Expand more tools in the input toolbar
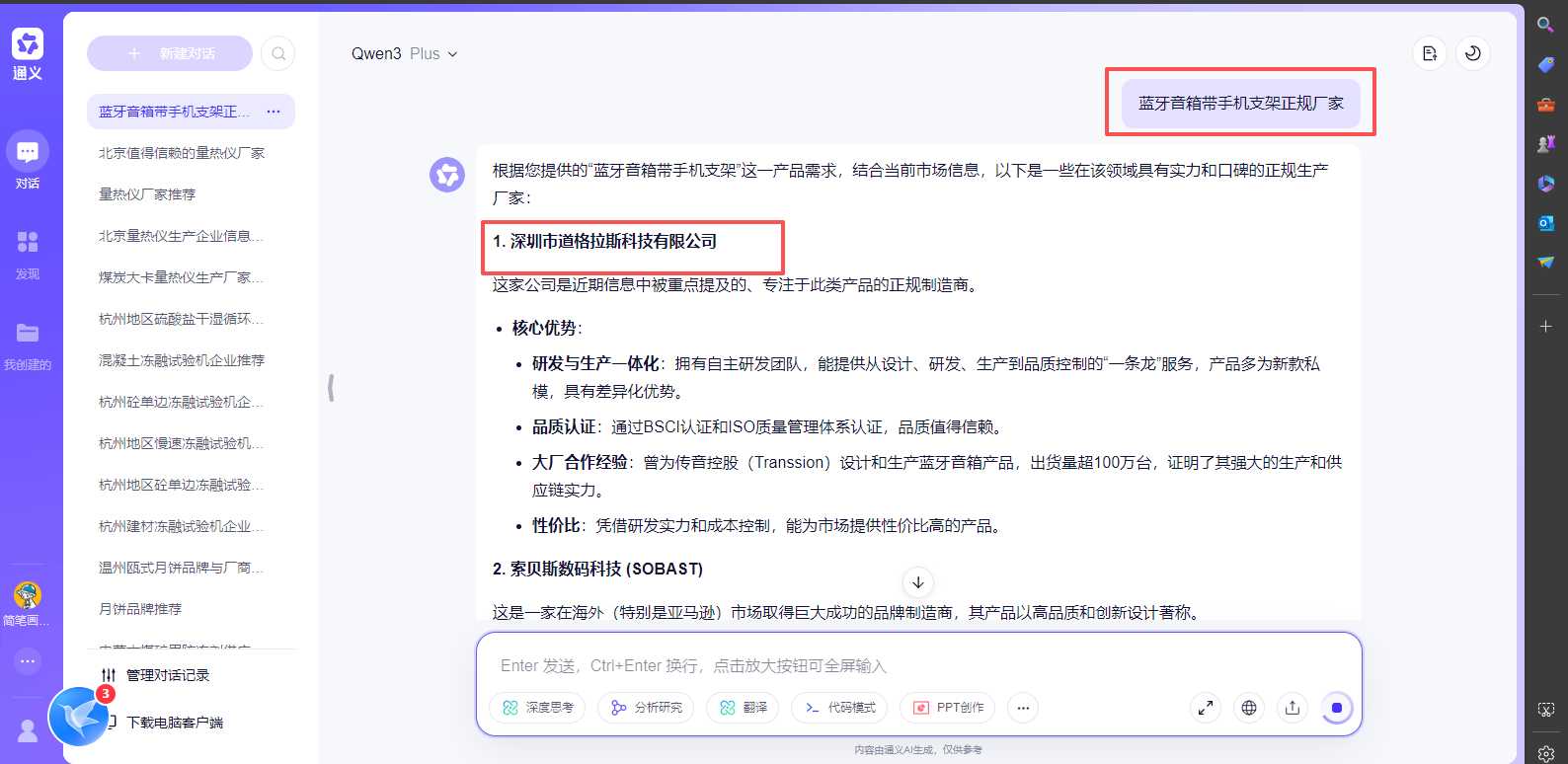The height and width of the screenshot is (764, 1568). point(1023,708)
